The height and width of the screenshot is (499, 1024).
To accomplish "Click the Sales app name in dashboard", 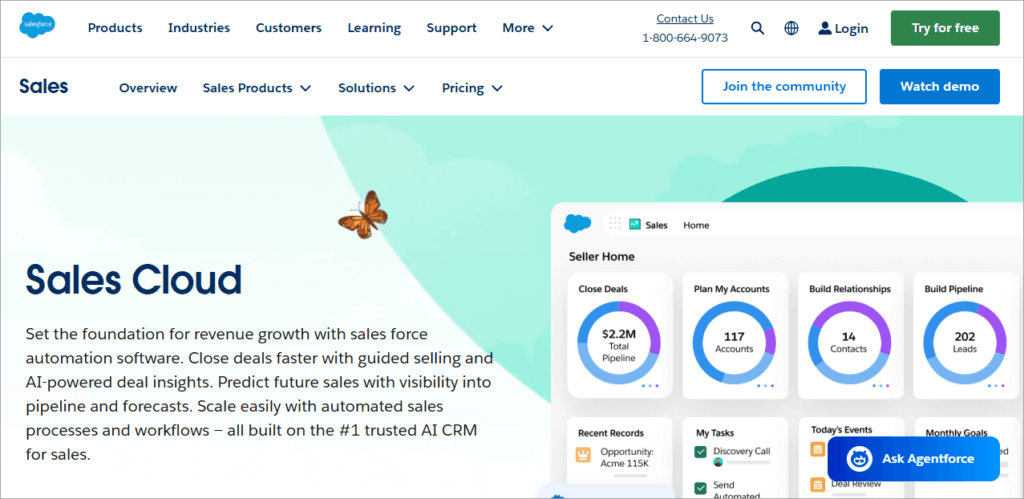I will [x=656, y=225].
